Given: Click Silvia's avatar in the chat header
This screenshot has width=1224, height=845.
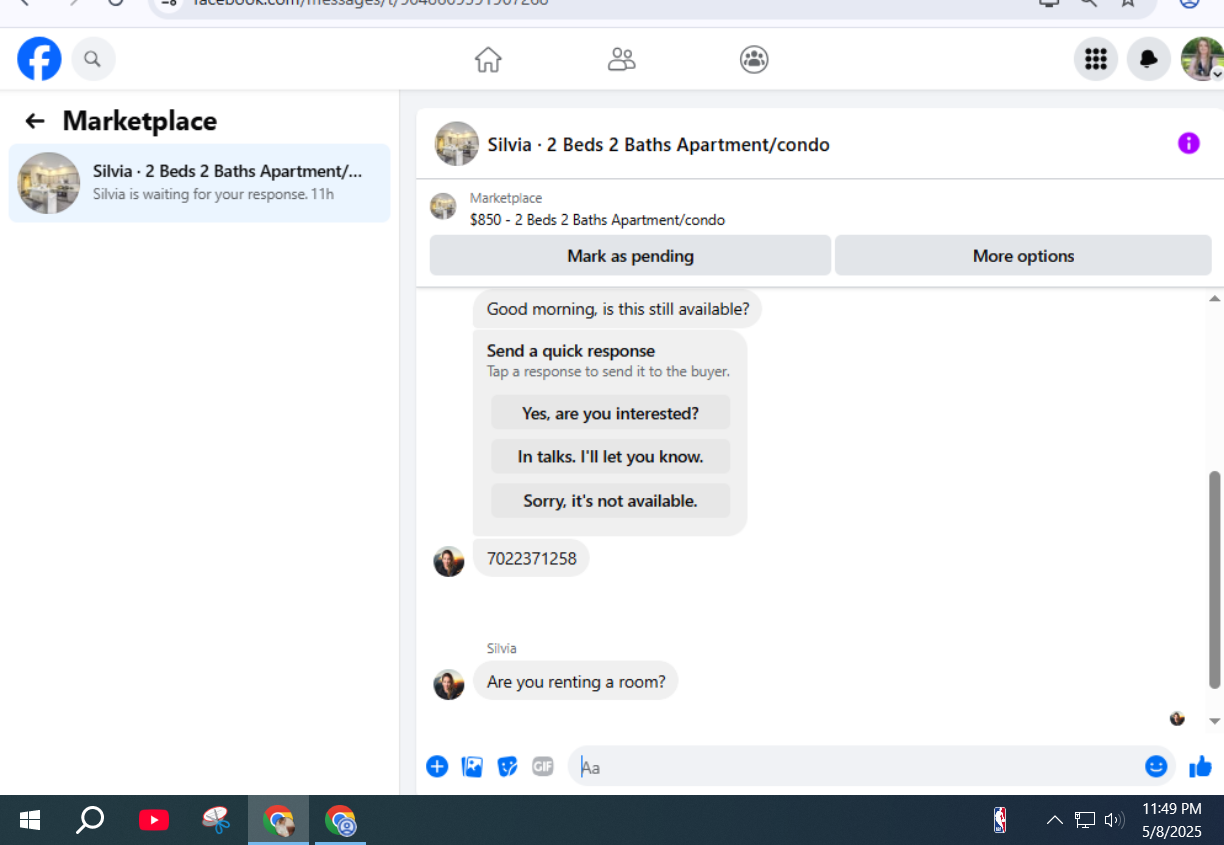Looking at the screenshot, I should [456, 144].
